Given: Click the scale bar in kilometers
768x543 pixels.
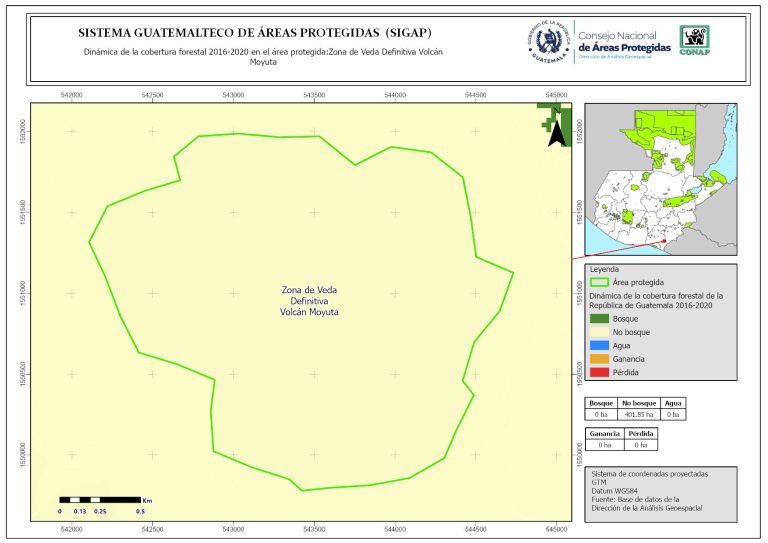Looking at the screenshot, I should 99,499.
